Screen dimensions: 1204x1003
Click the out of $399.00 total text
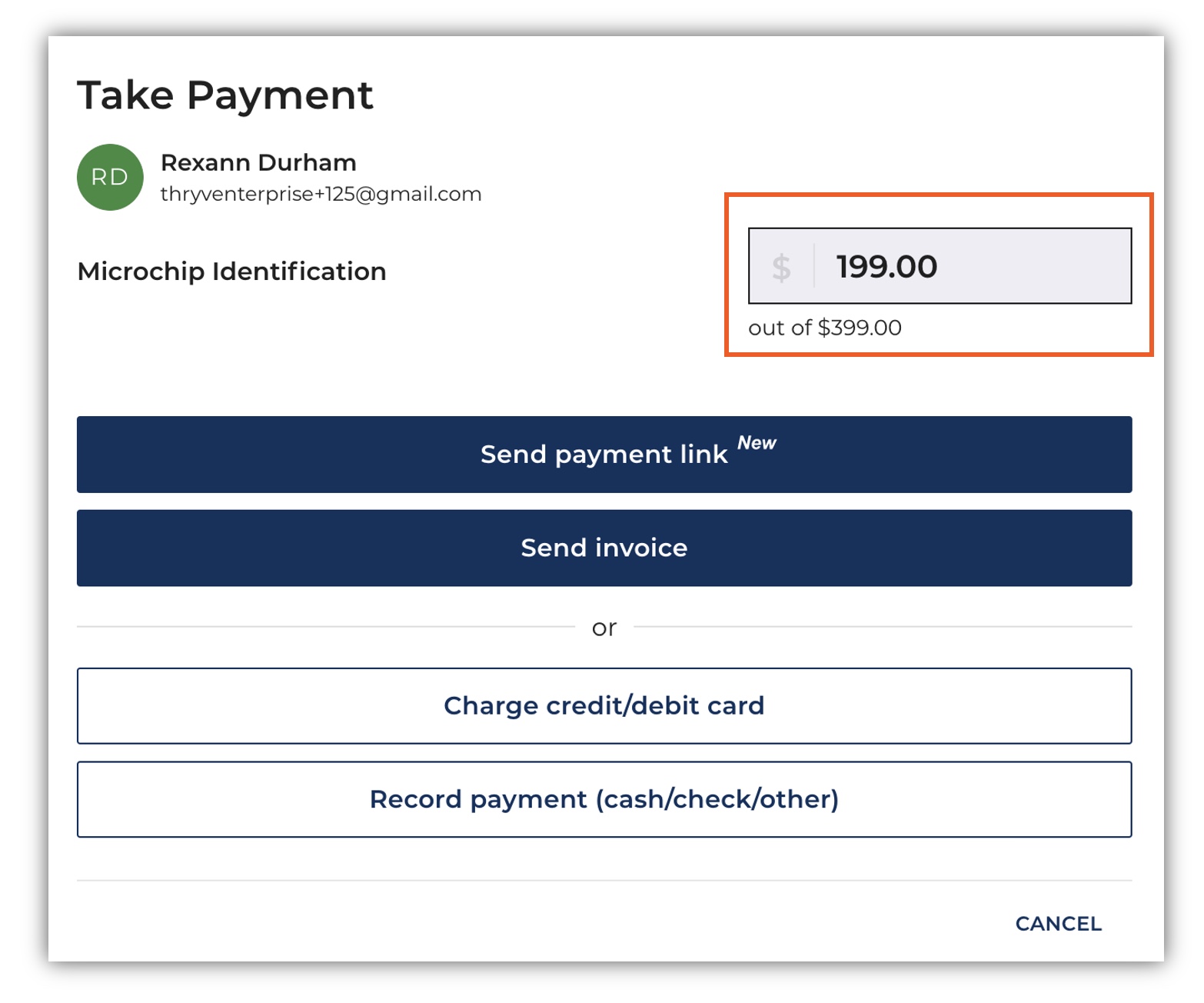[x=824, y=328]
